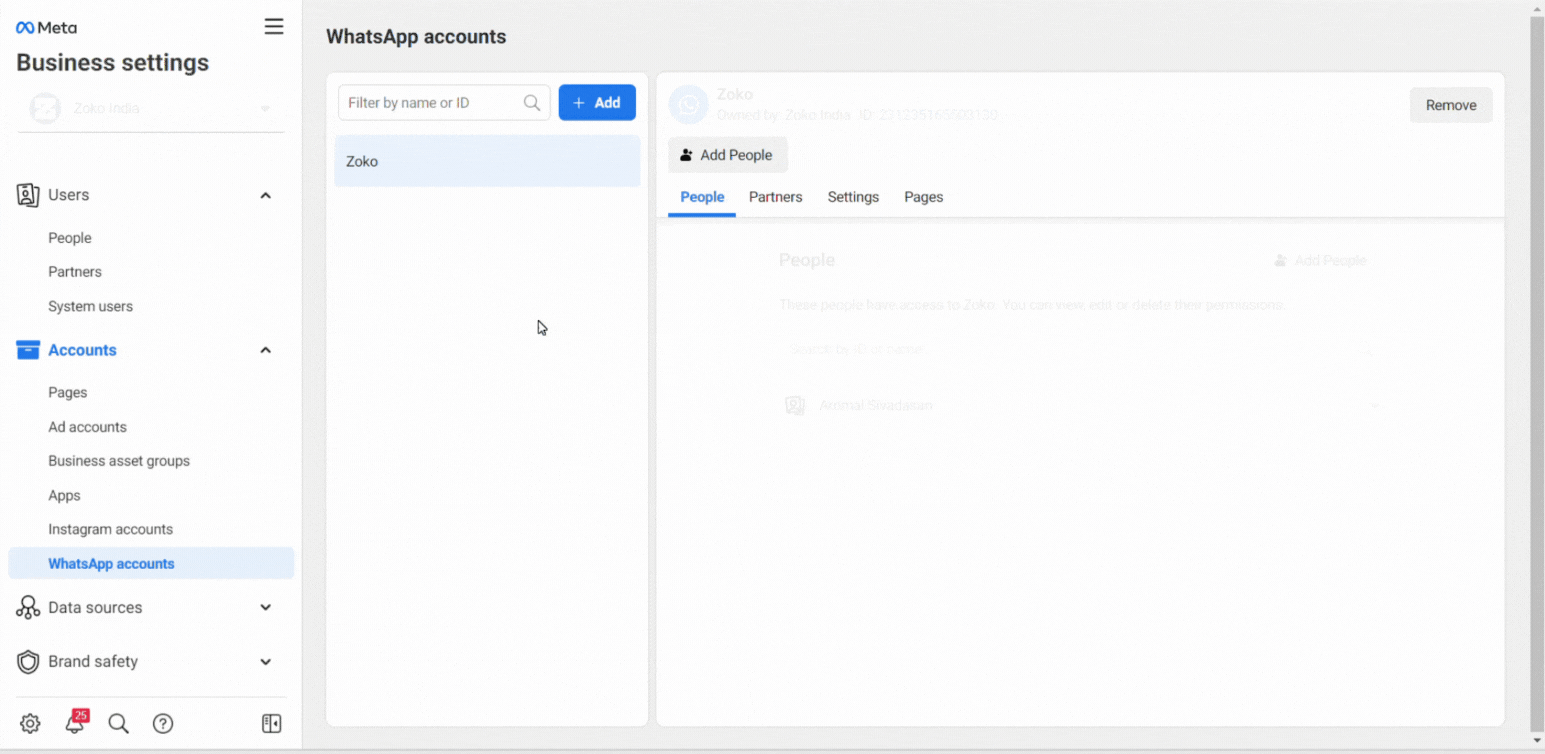Open Pages under Accounts
1545x754 pixels.
click(68, 393)
